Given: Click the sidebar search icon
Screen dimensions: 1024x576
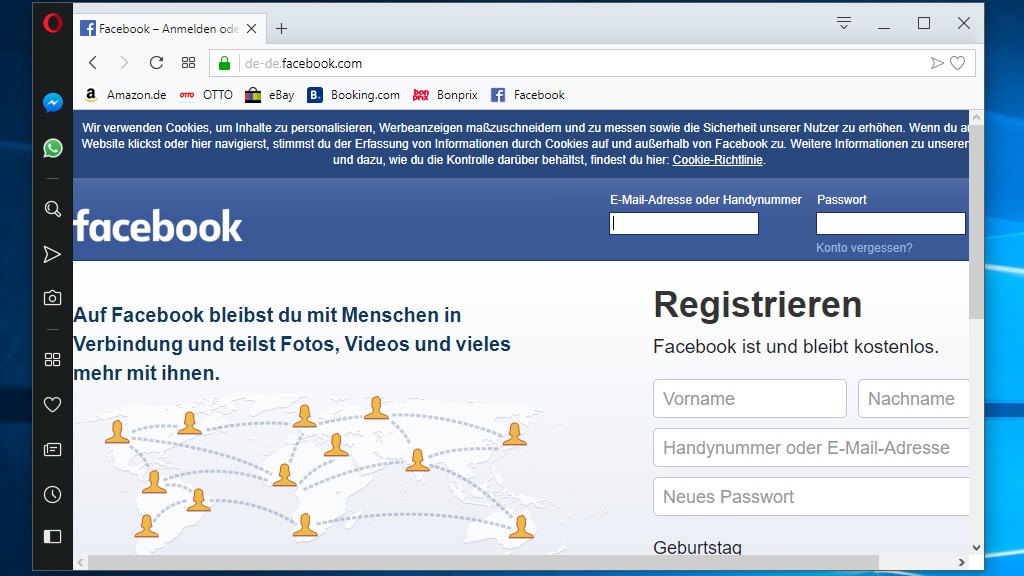Looking at the screenshot, I should point(53,209).
